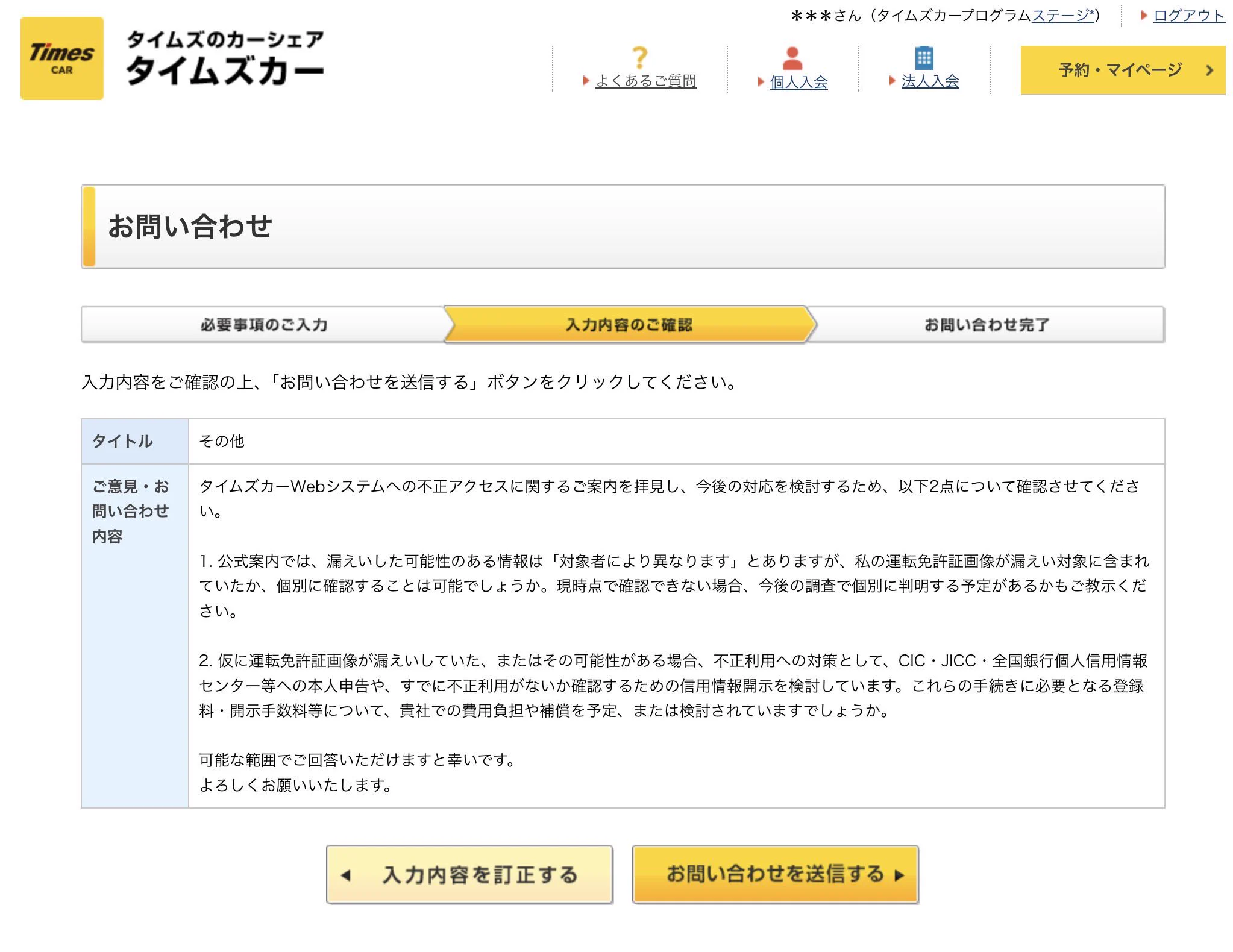Click 入力内容を訂正する button
The image size is (1233, 952).
[469, 874]
